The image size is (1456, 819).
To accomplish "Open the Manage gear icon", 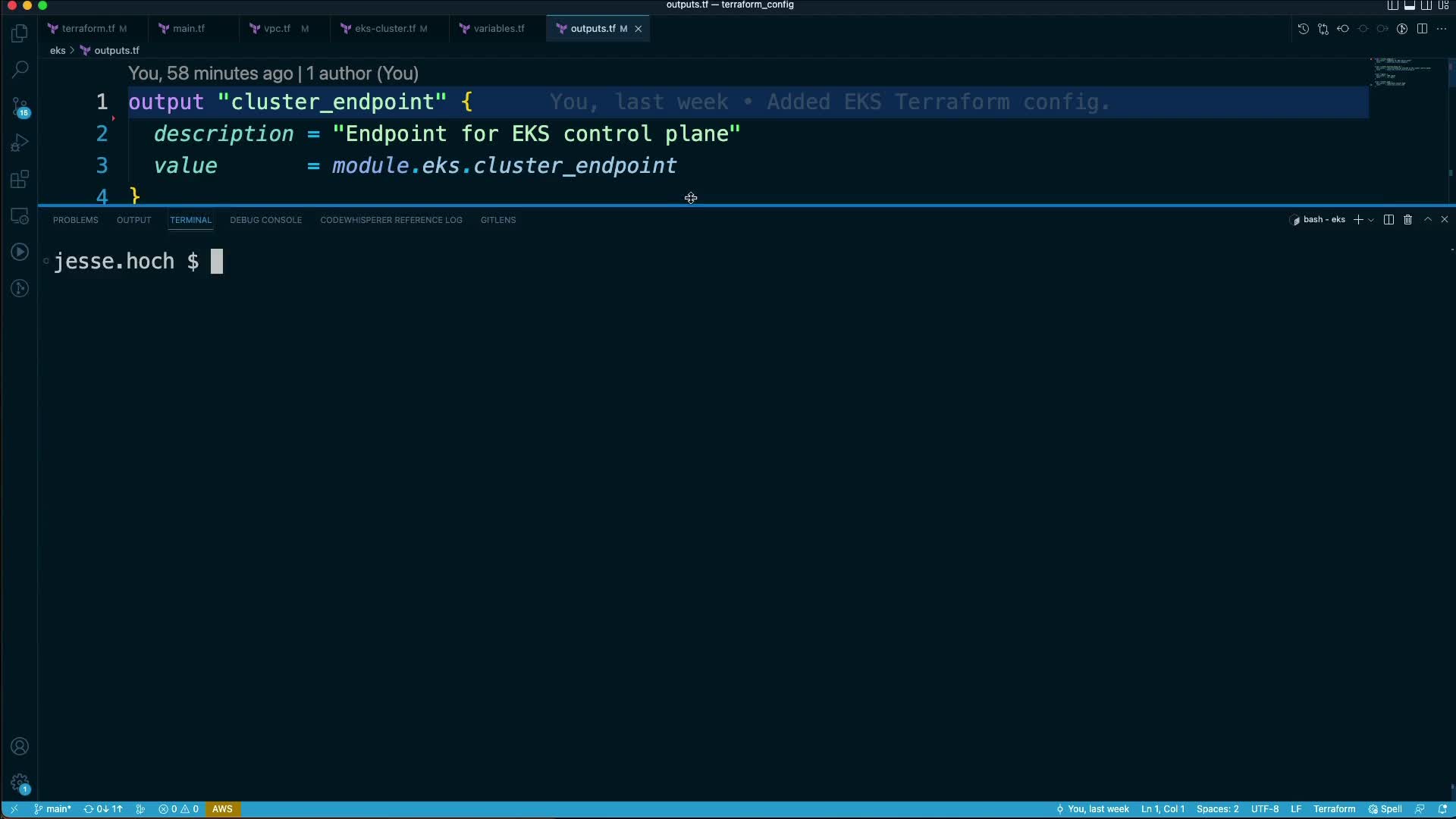I will coord(20,783).
